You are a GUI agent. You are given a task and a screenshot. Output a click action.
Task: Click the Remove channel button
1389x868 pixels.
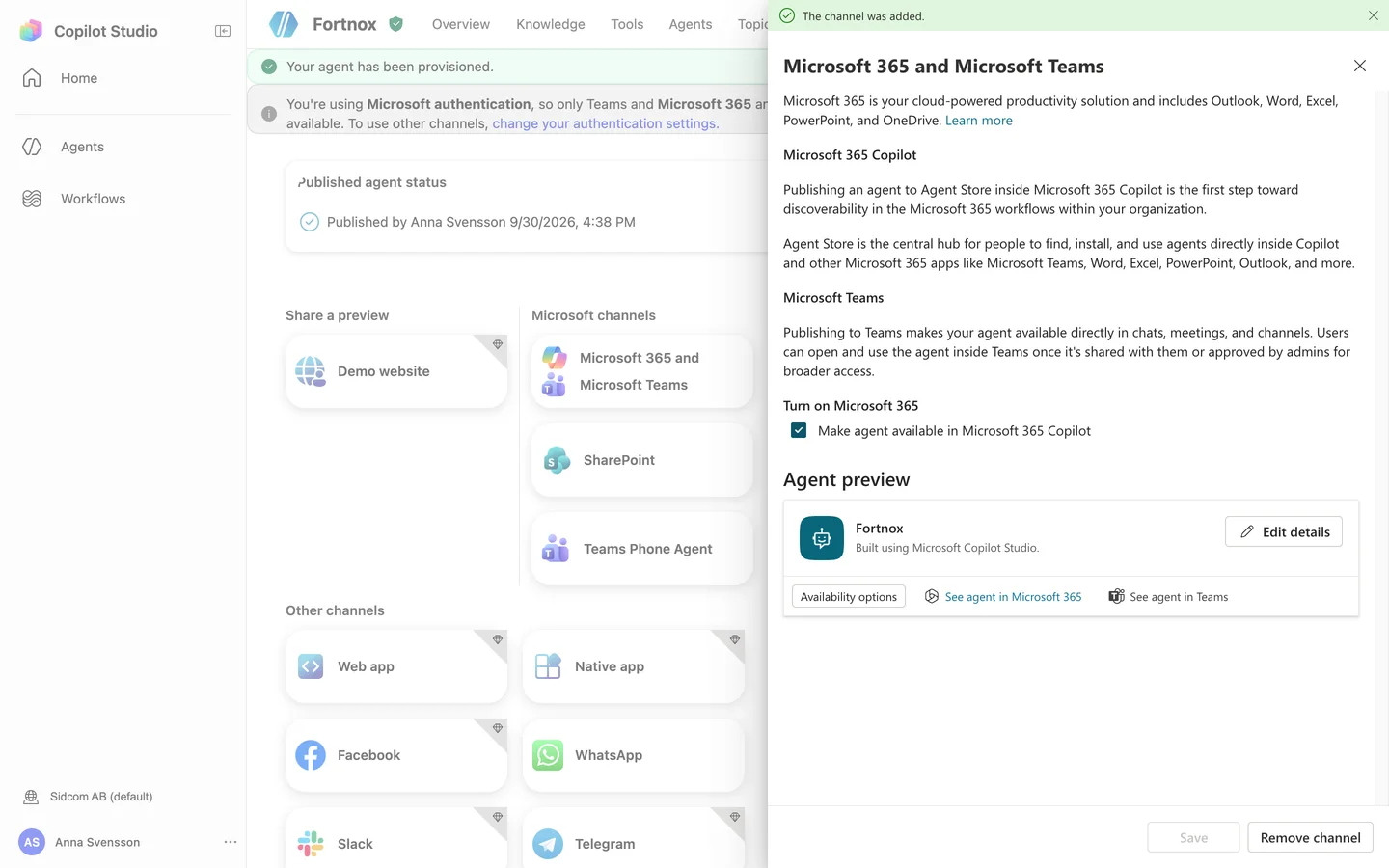tap(1311, 837)
